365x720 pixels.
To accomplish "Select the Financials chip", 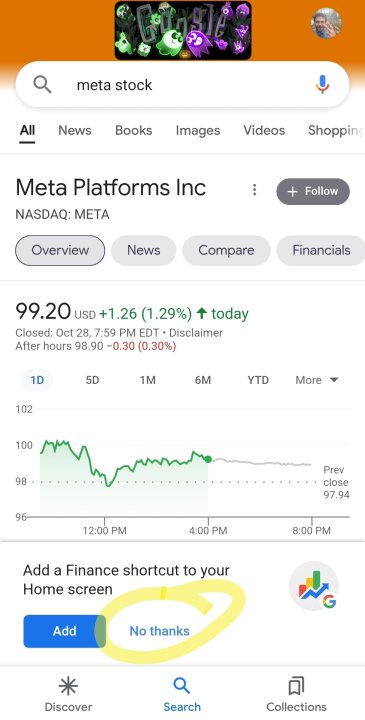I will [321, 250].
